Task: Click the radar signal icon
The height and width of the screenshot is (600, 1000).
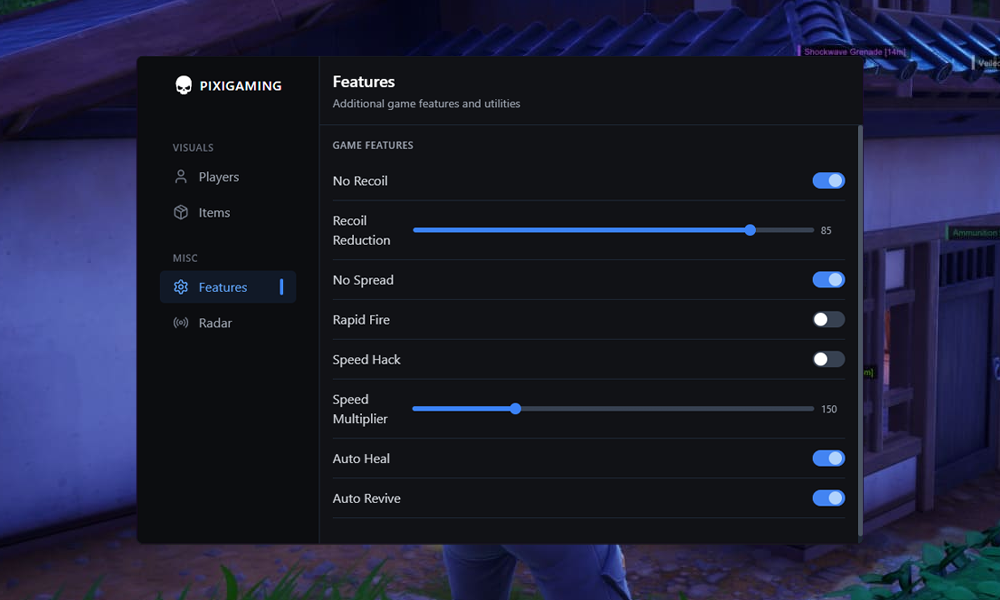Action: 181,323
